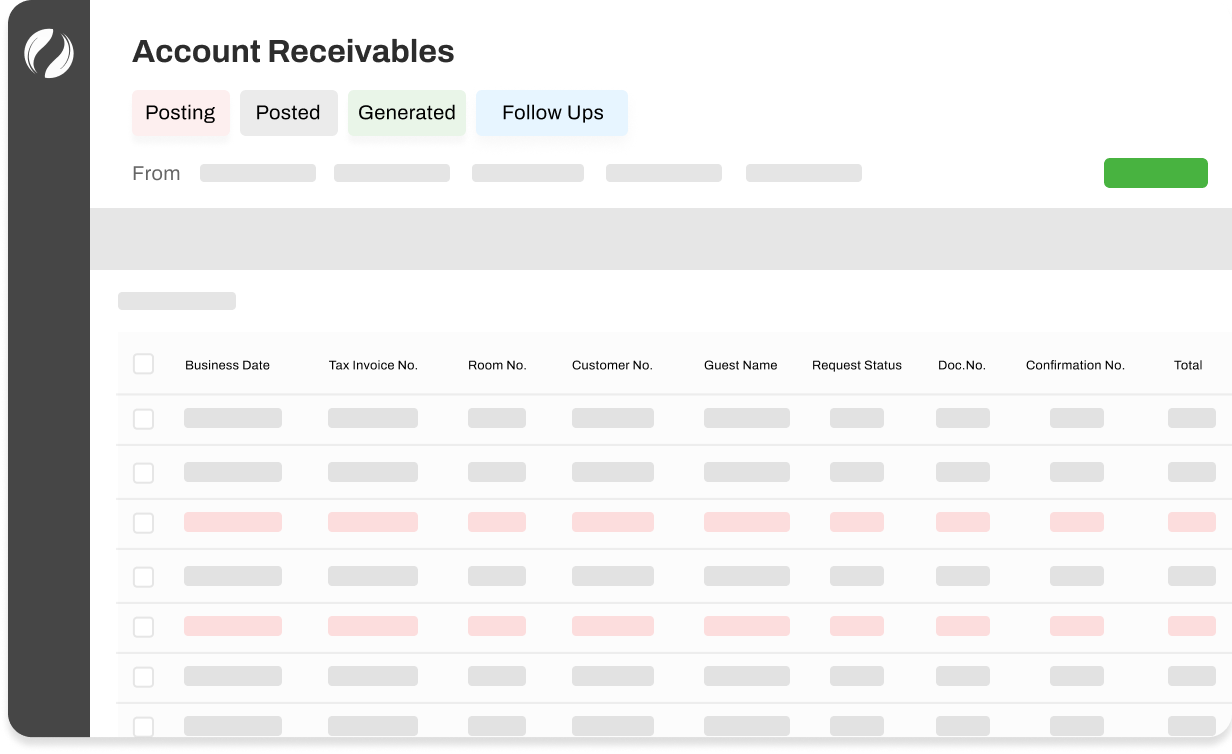The image size is (1232, 754).
Task: Switch to the Posted tab
Action: pyautogui.click(x=289, y=113)
